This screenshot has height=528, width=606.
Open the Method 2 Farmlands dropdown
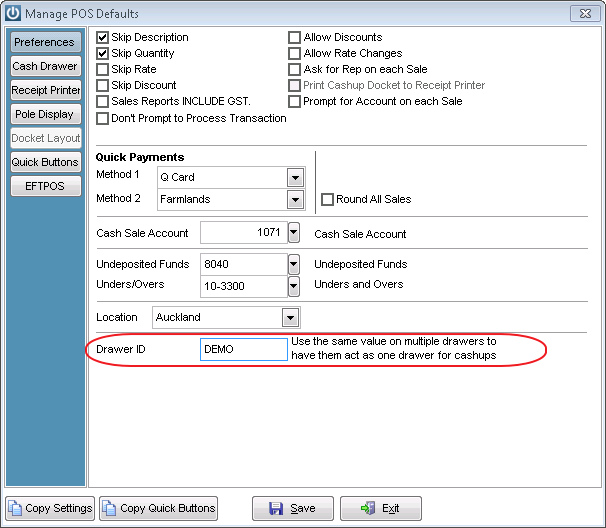296,200
